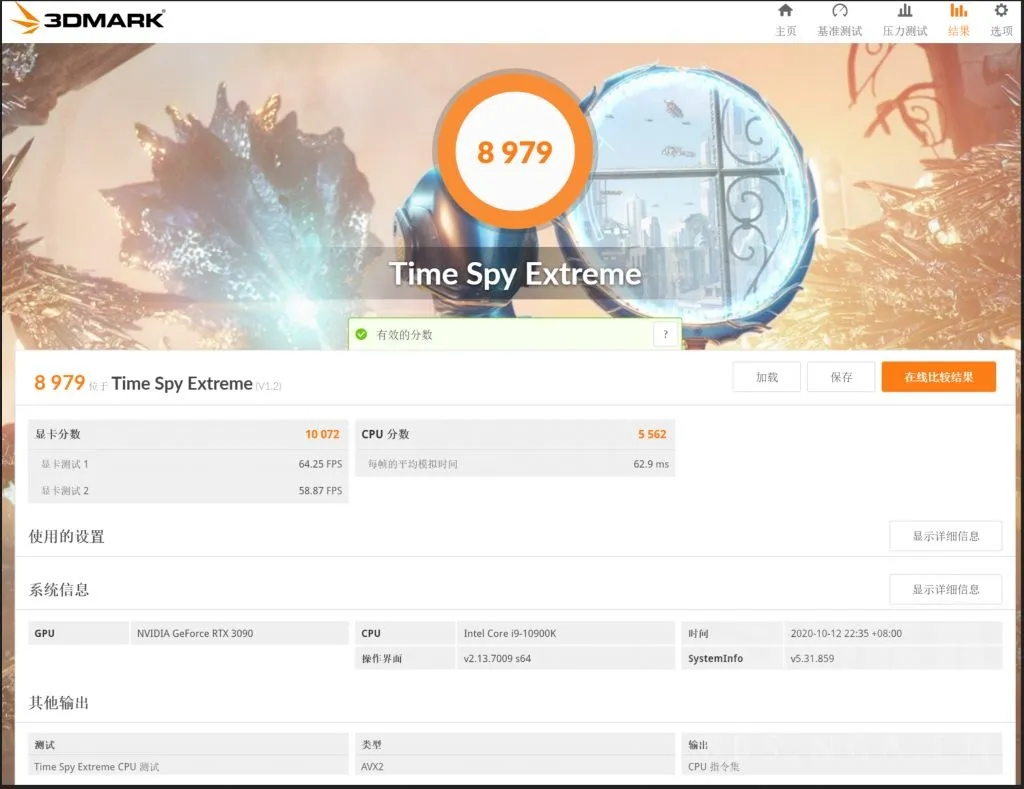
Task: Click the 8 979 Time Spy Extreme result title
Action: tap(157, 383)
